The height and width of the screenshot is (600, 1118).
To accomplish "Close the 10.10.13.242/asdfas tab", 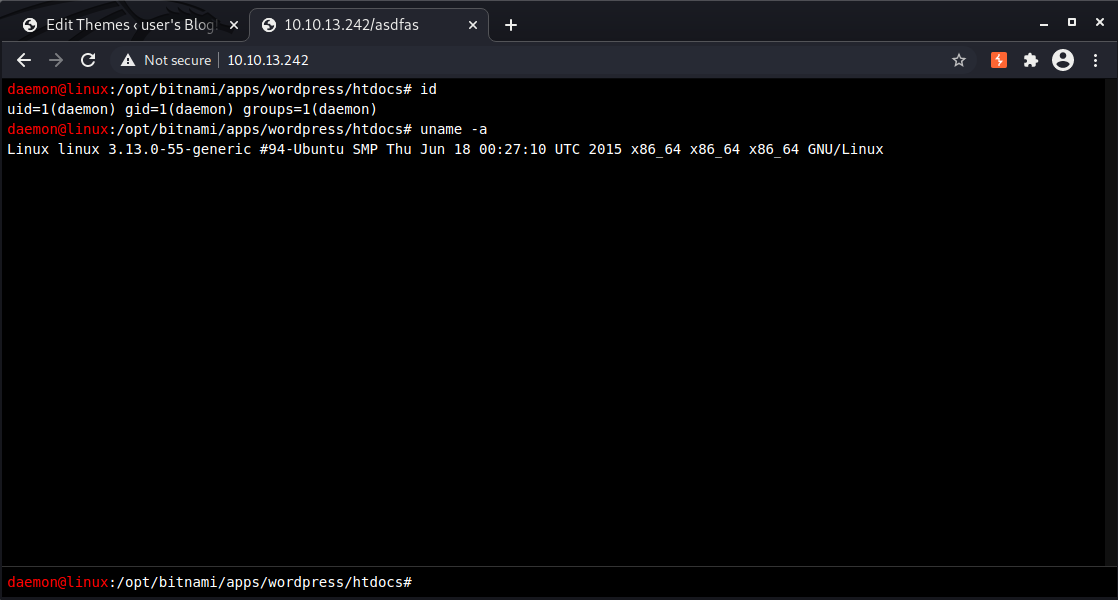I will (x=473, y=25).
